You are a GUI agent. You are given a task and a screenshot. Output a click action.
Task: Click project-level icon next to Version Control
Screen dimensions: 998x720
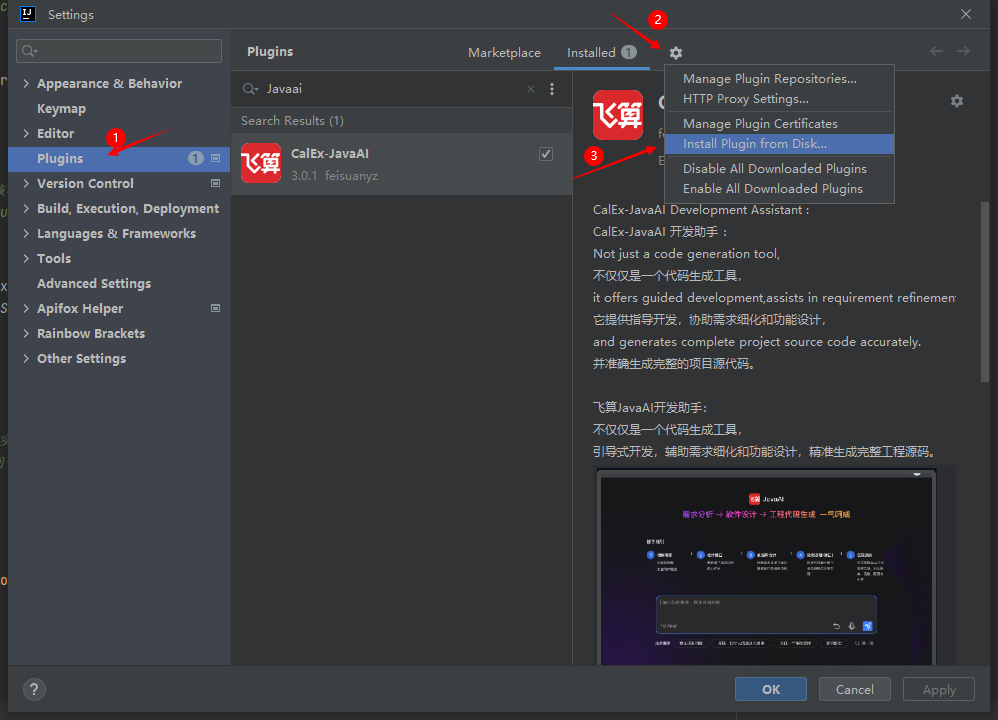coord(216,183)
